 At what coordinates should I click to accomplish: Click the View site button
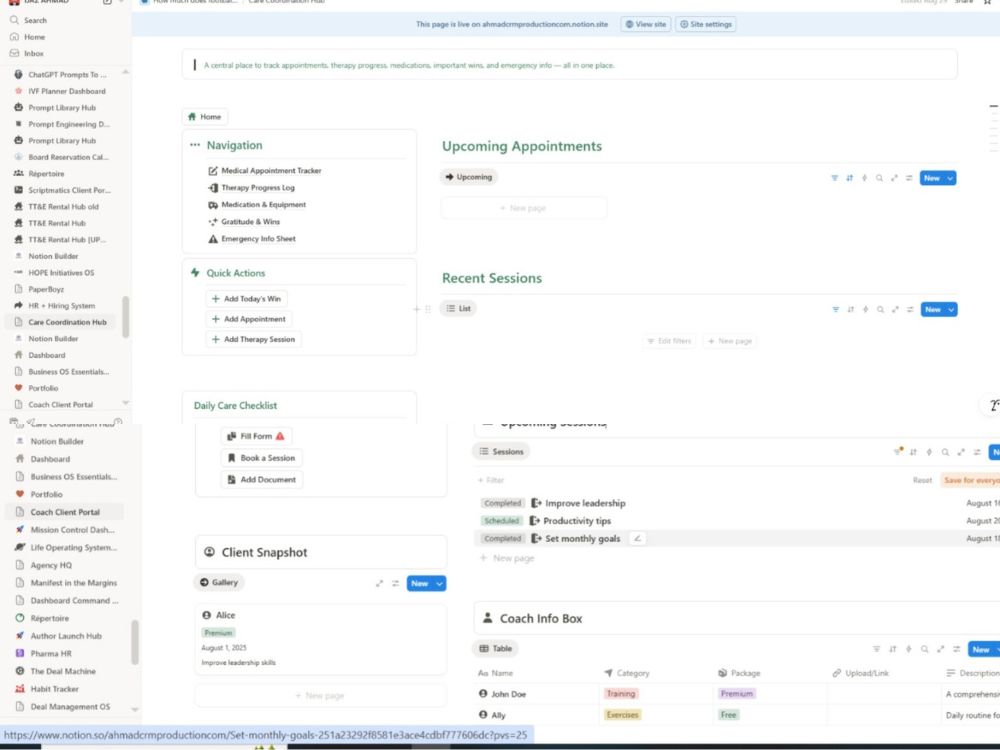pos(645,24)
